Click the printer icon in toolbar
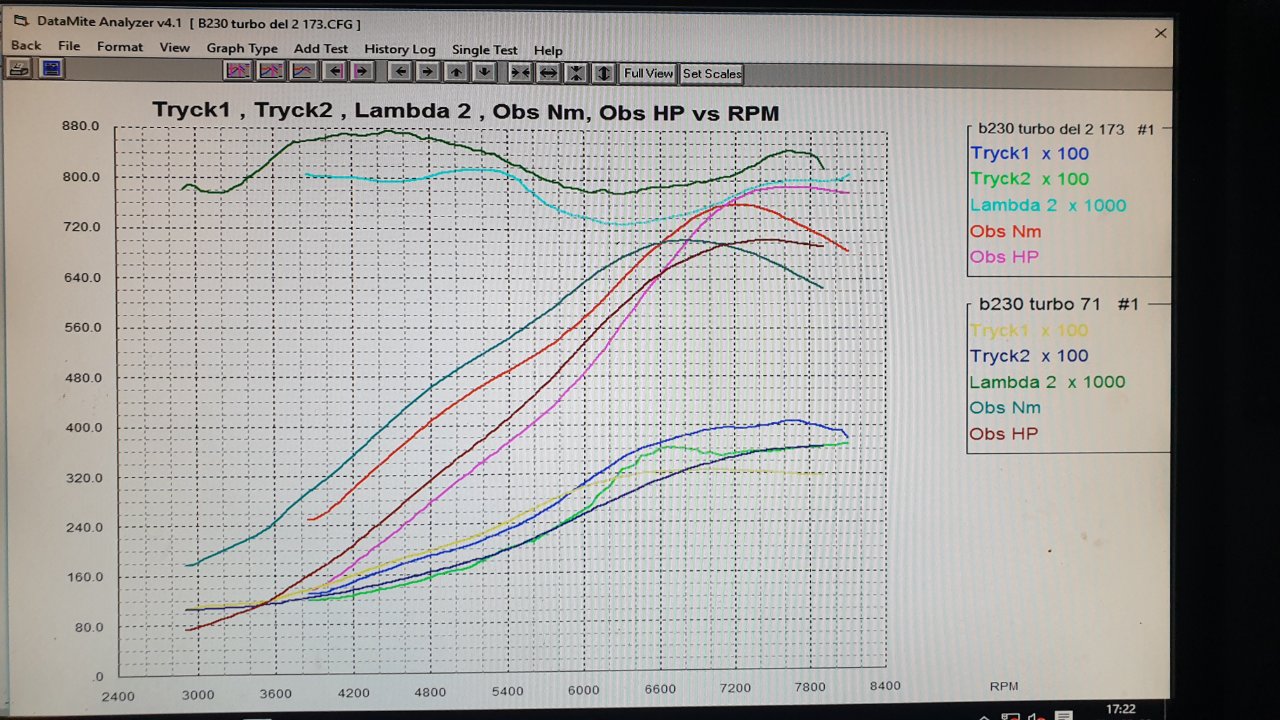 click(x=18, y=69)
